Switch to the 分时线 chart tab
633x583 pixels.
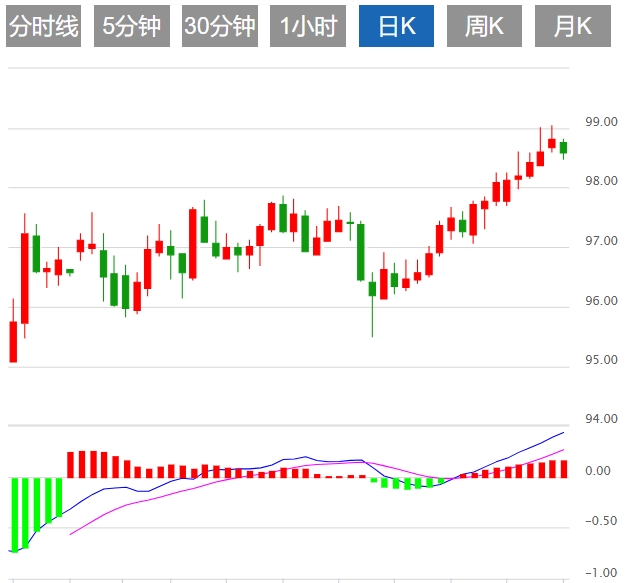pyautogui.click(x=44, y=26)
